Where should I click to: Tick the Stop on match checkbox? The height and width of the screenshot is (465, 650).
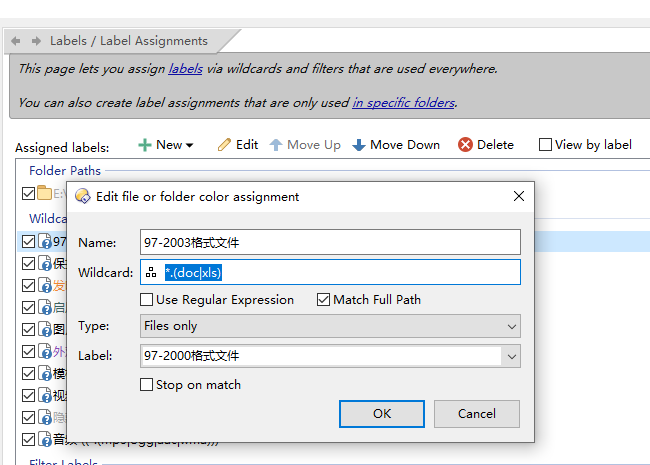[x=147, y=384]
